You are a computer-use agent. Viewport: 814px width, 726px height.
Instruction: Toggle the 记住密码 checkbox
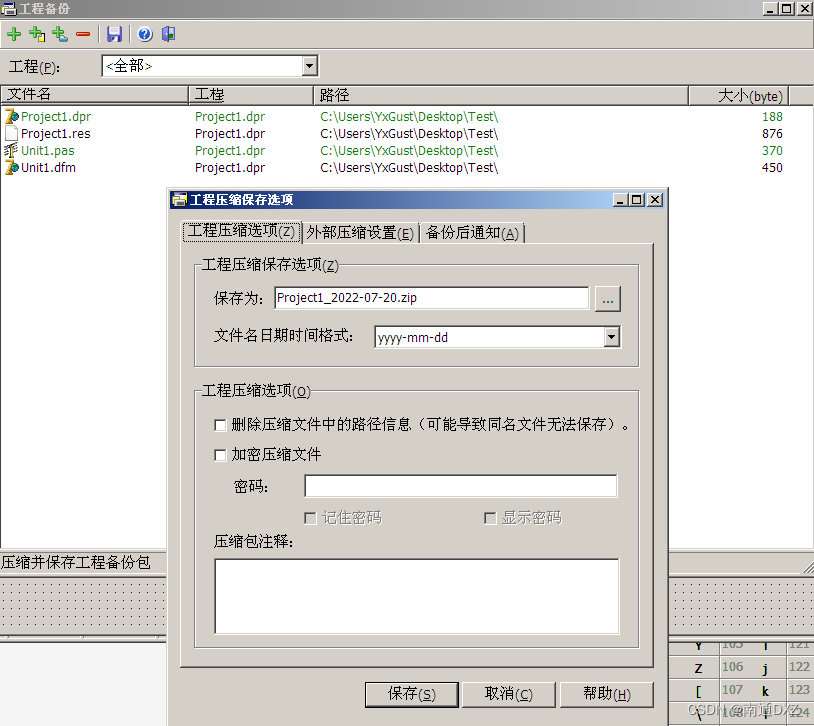click(x=310, y=518)
